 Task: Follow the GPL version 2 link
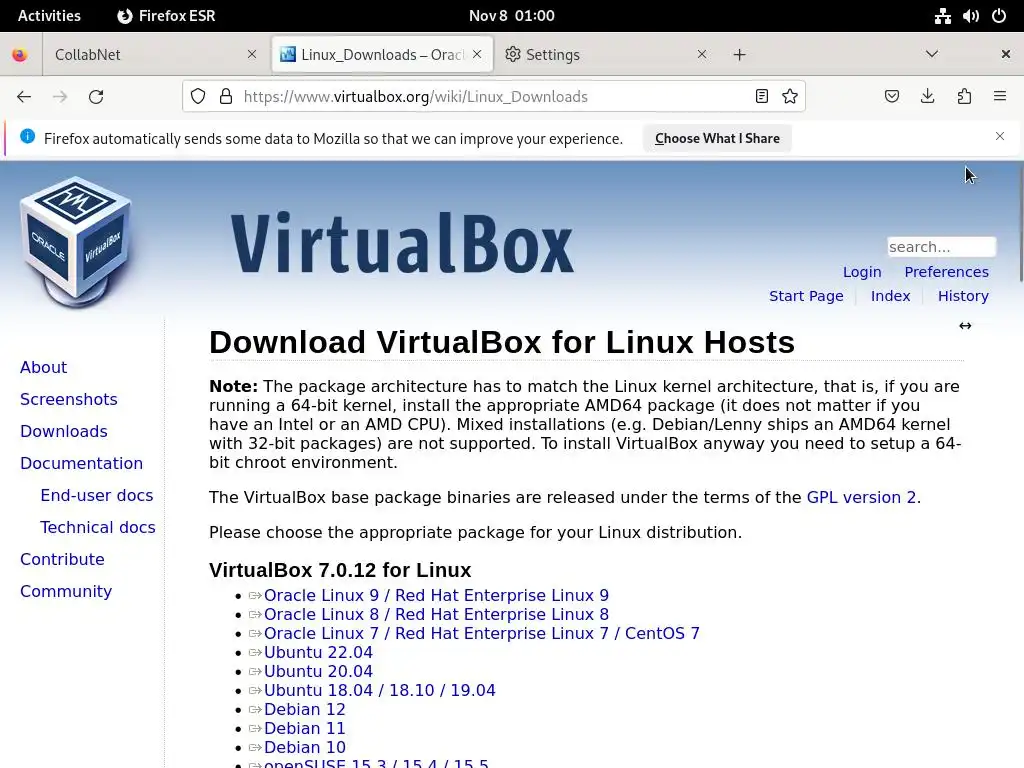tap(861, 497)
